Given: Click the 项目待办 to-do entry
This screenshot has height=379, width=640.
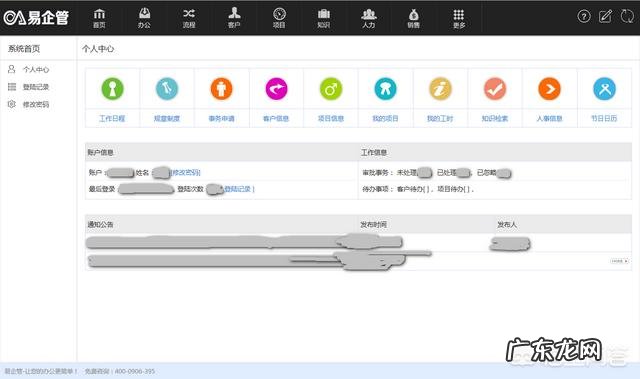Looking at the screenshot, I should 454,189.
